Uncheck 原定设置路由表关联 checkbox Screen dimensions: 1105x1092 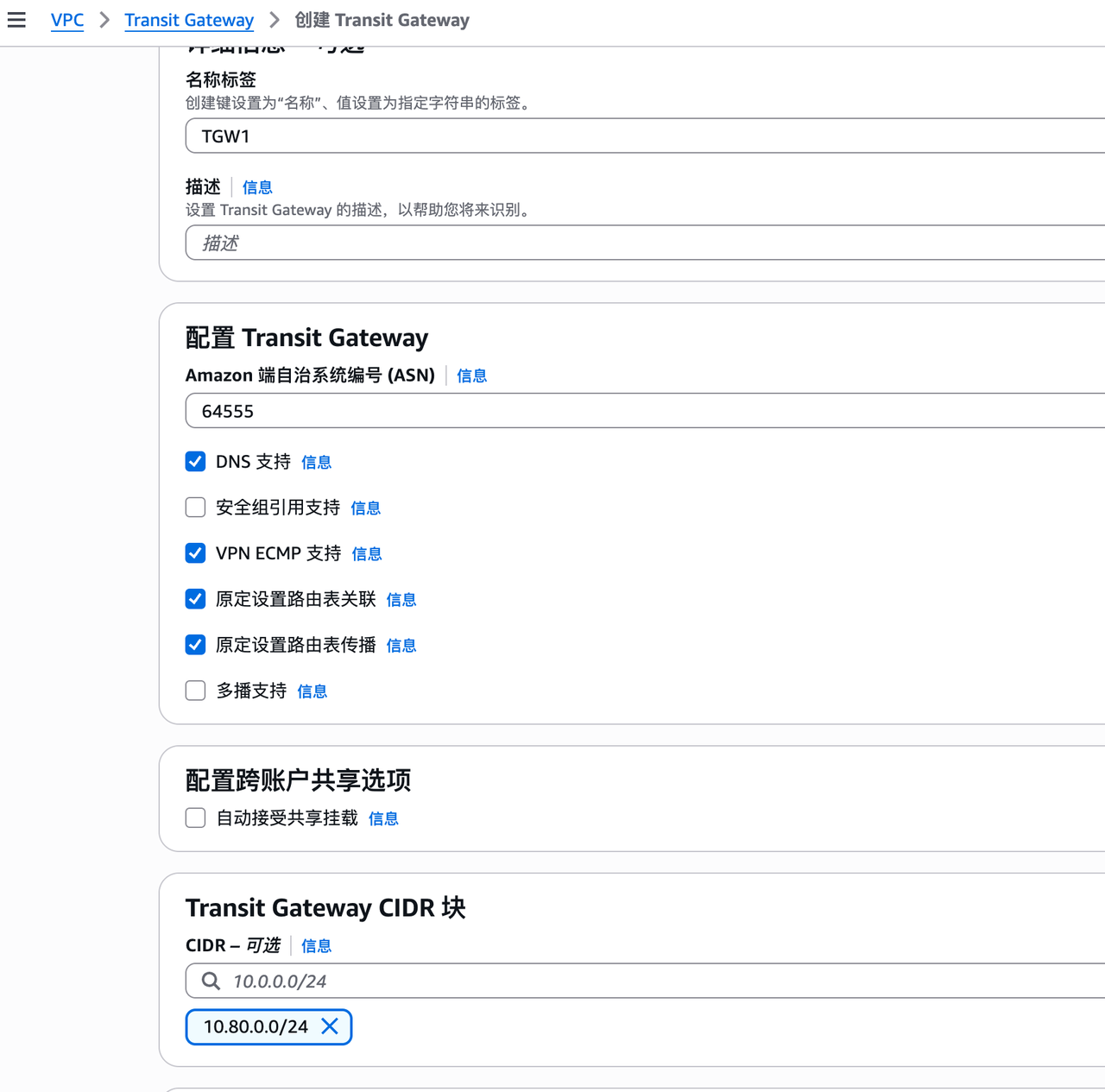pos(195,599)
